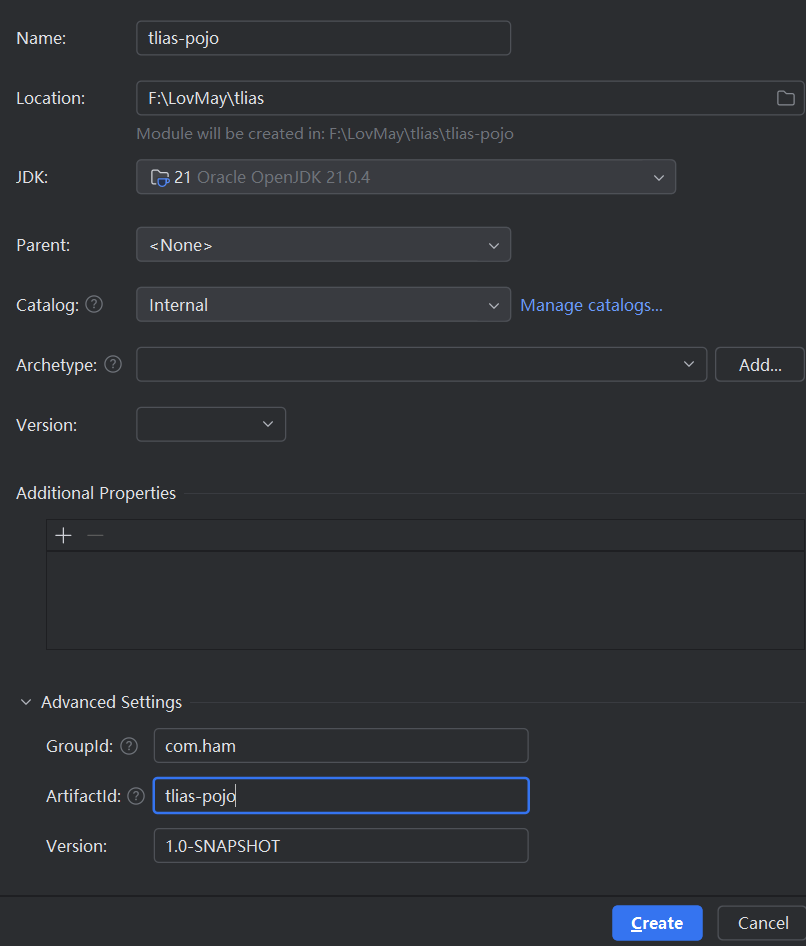This screenshot has height=946, width=806.
Task: Click the Create button
Action: point(657,923)
